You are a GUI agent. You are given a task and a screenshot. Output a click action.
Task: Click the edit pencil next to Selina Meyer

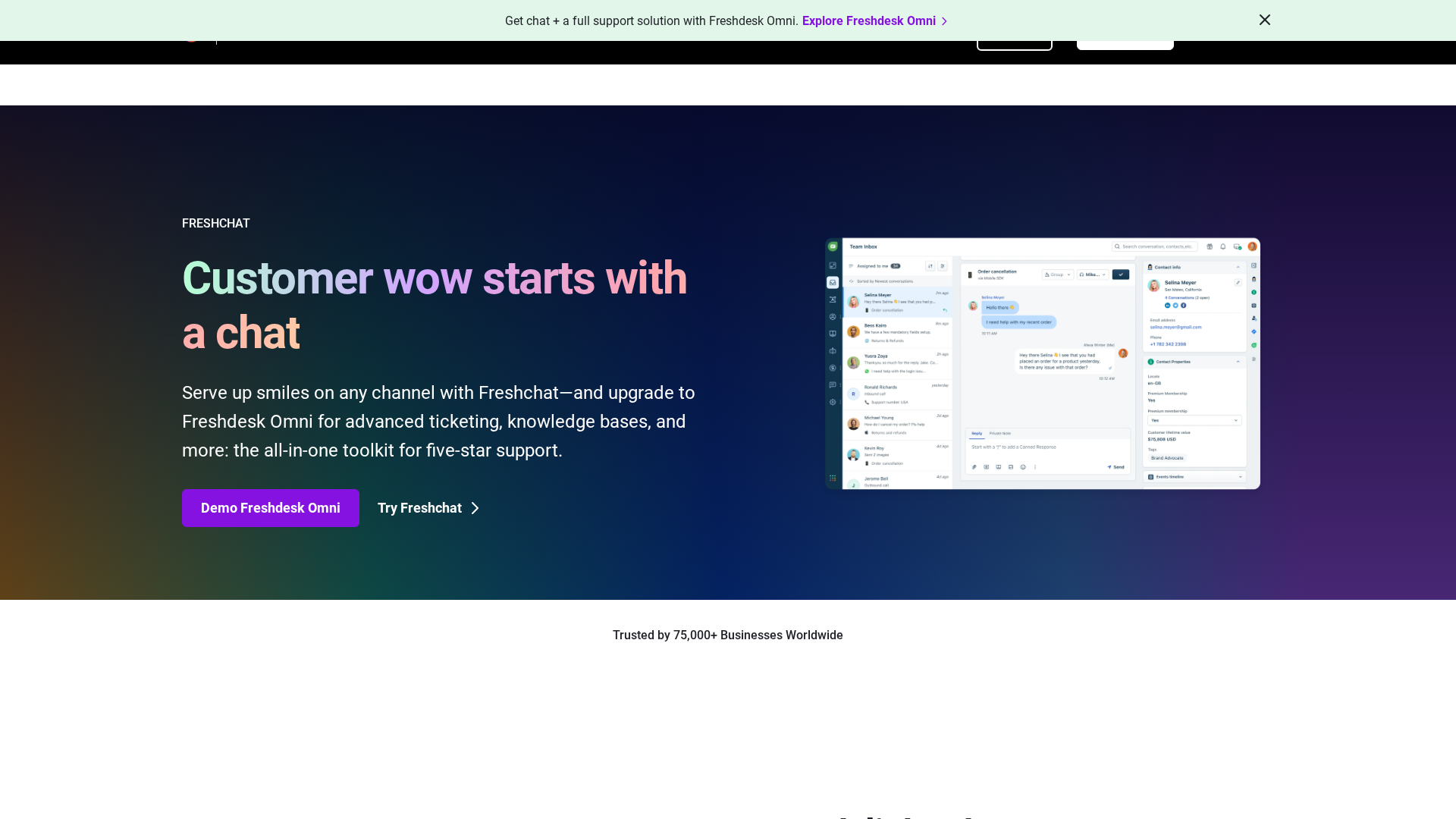[x=1238, y=282]
